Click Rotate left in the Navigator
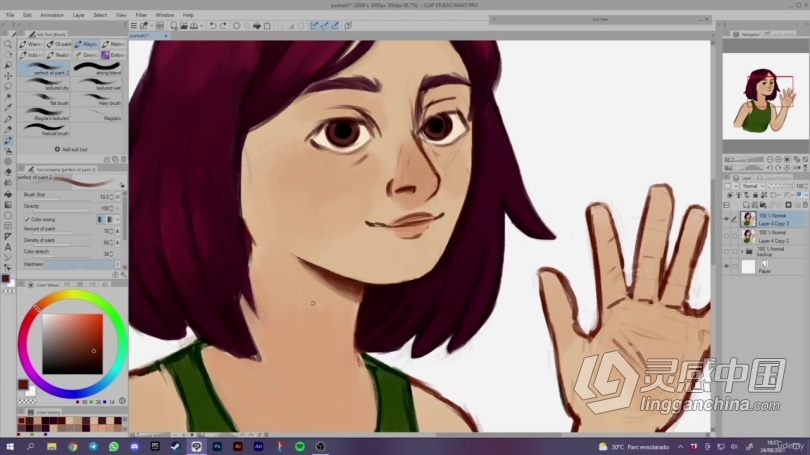Image resolution: width=810 pixels, height=455 pixels. tap(770, 168)
